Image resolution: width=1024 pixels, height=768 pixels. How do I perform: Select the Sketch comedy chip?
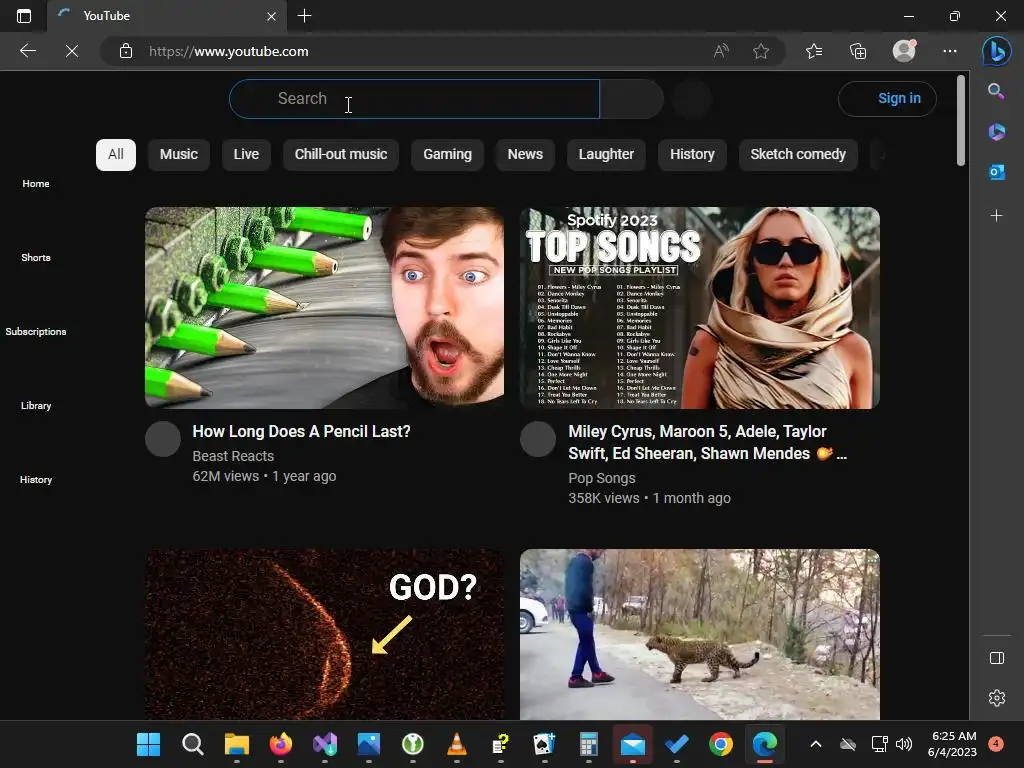tap(798, 155)
